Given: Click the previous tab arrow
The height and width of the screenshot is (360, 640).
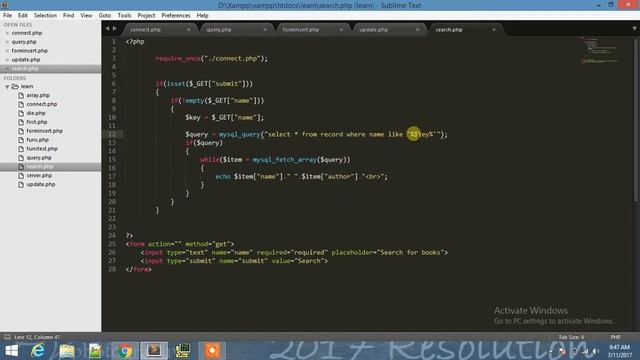Looking at the screenshot, I should 107,29.
